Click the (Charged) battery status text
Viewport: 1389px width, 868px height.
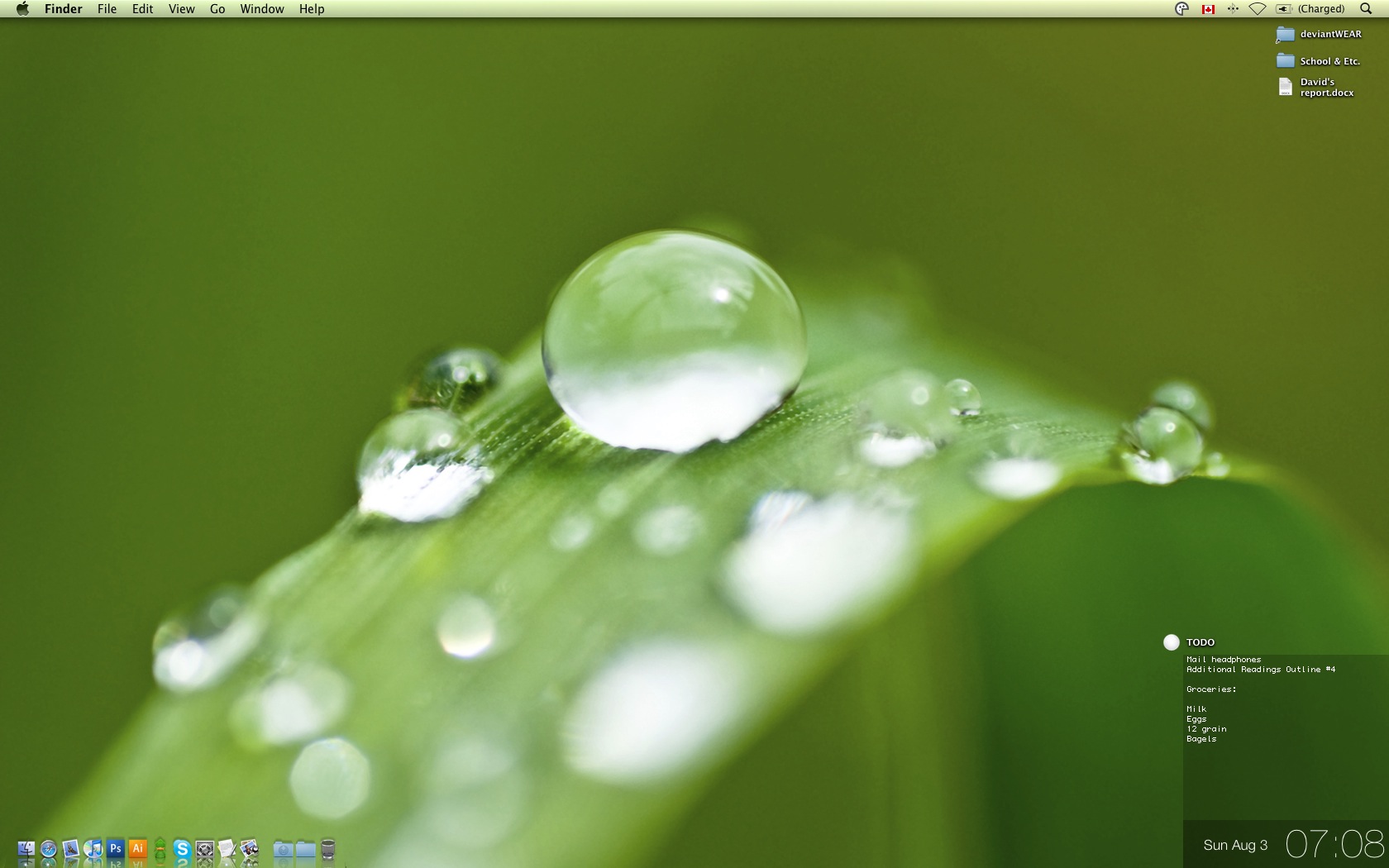click(x=1321, y=9)
